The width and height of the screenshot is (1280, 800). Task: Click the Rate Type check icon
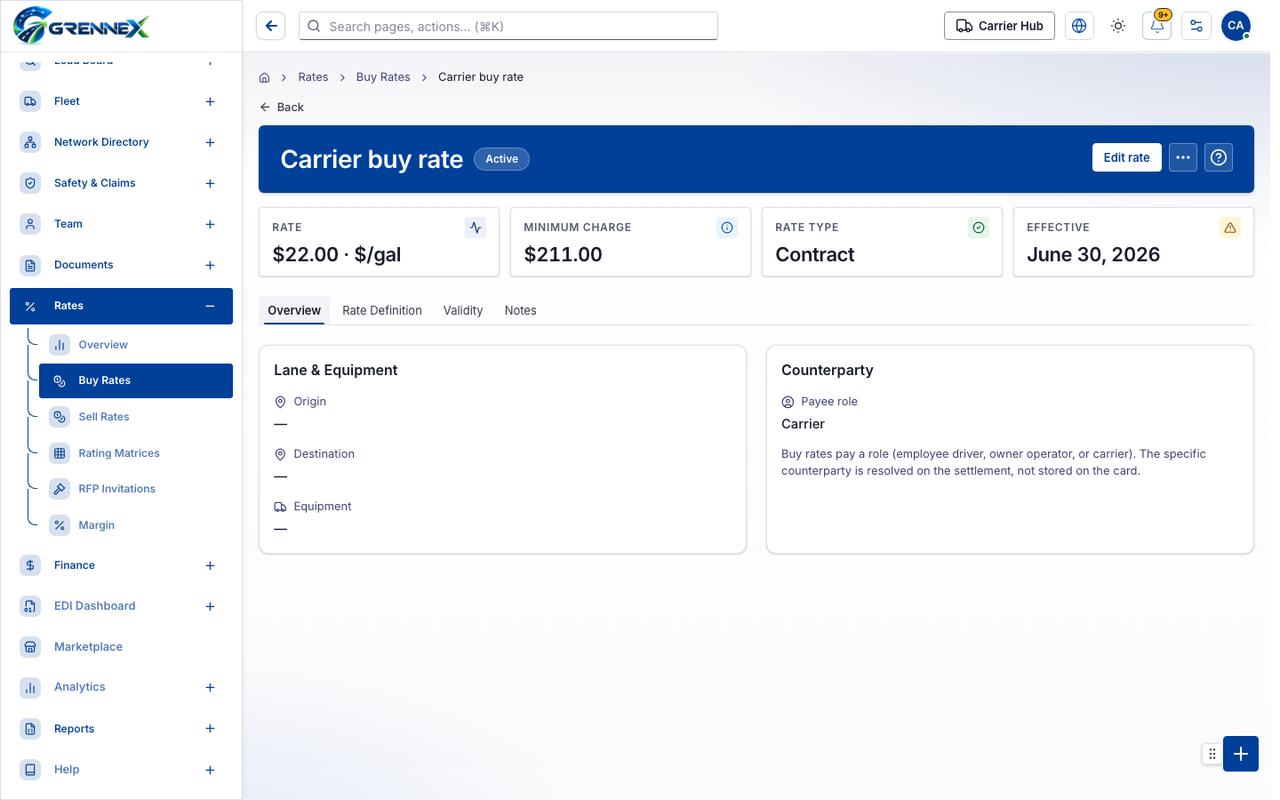[979, 228]
